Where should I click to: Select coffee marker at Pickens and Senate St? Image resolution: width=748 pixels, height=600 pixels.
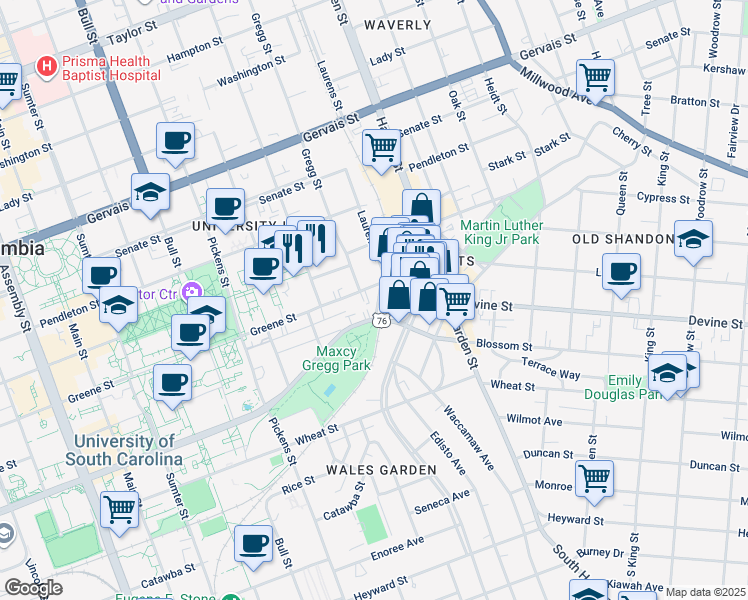tap(226, 211)
